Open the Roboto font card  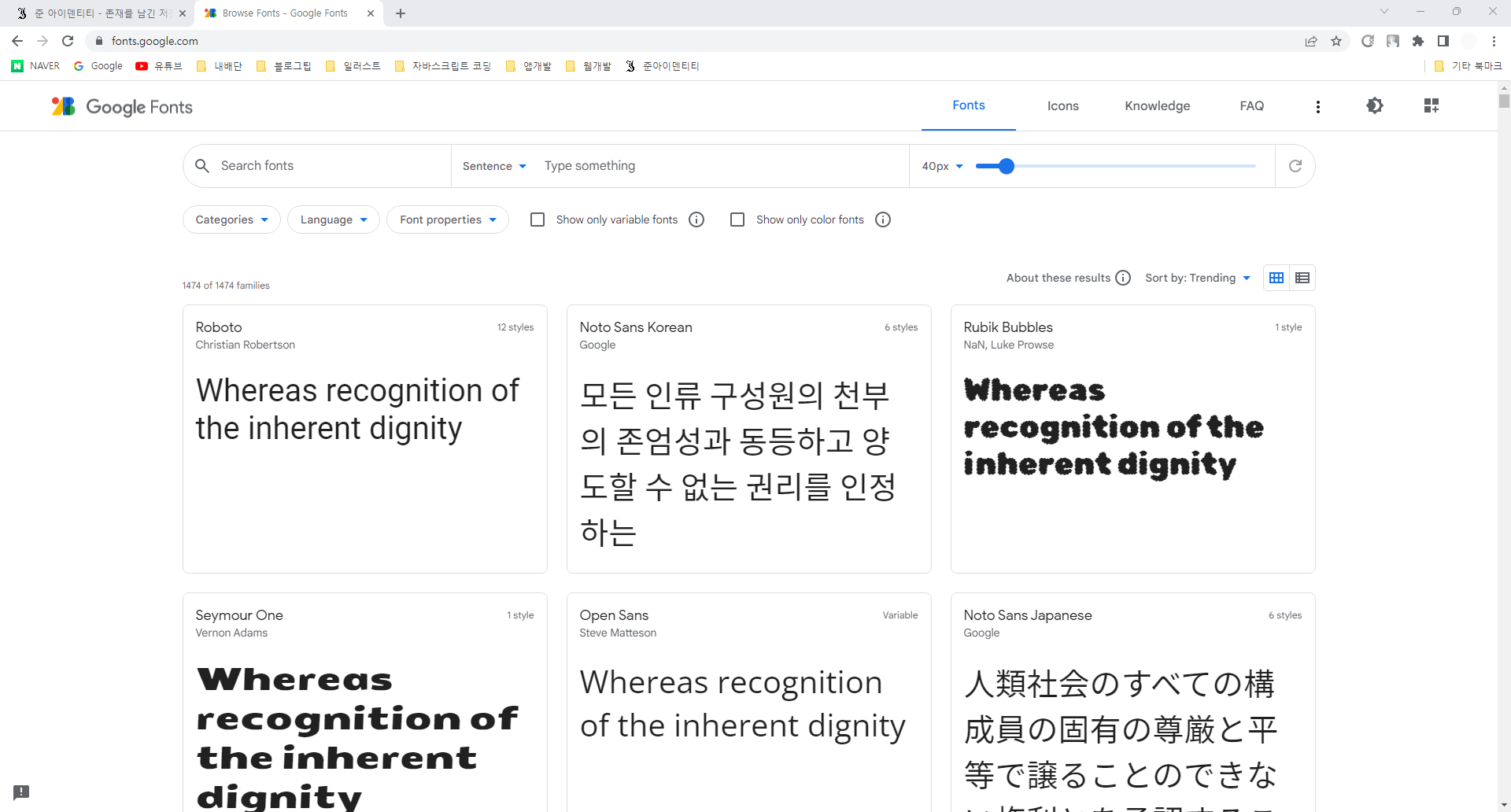365,439
